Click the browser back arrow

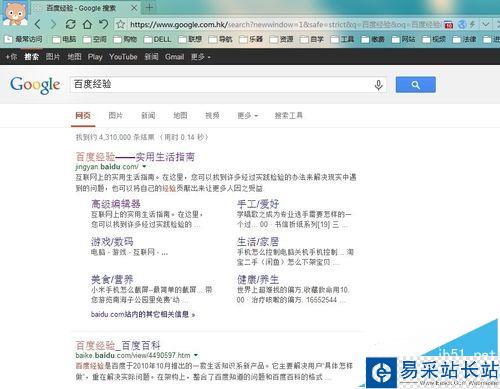38,24
